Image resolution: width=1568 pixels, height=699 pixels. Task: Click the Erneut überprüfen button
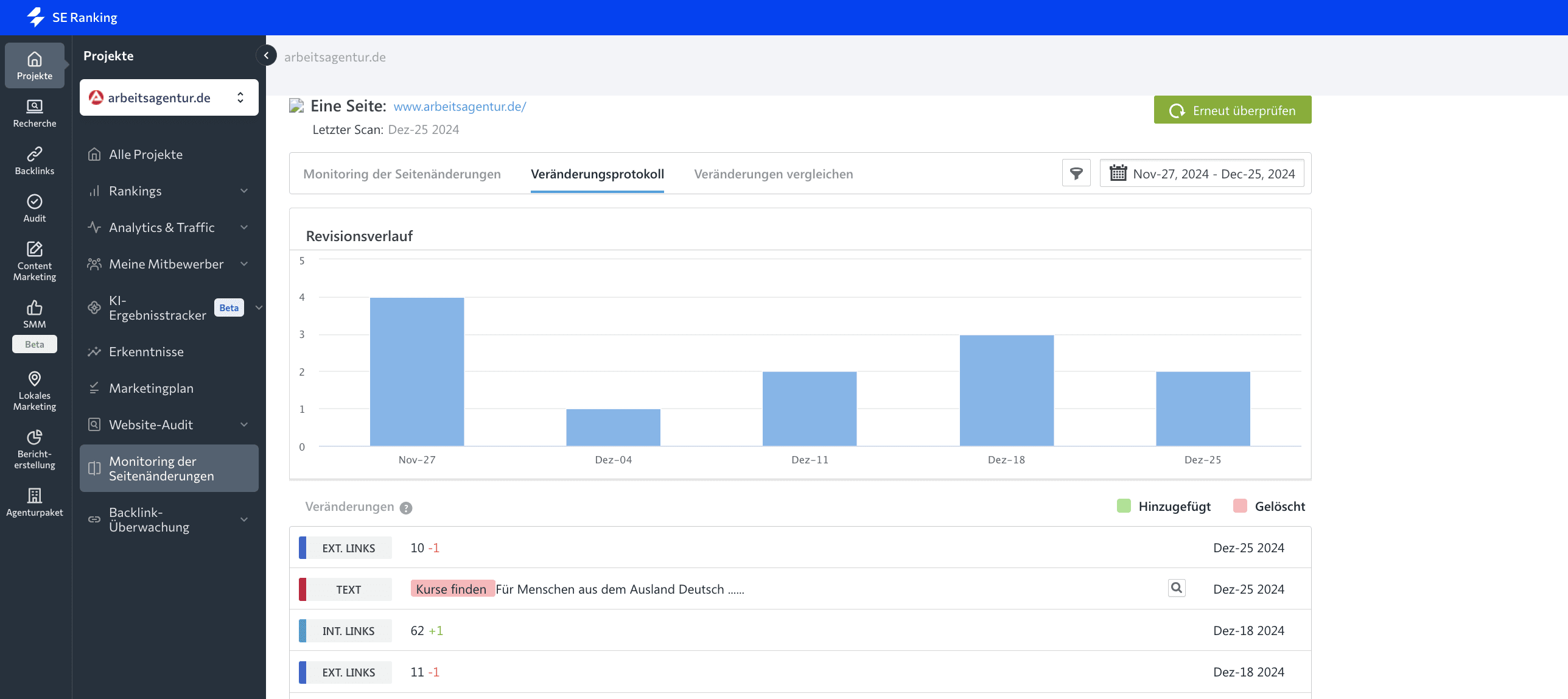click(1233, 110)
